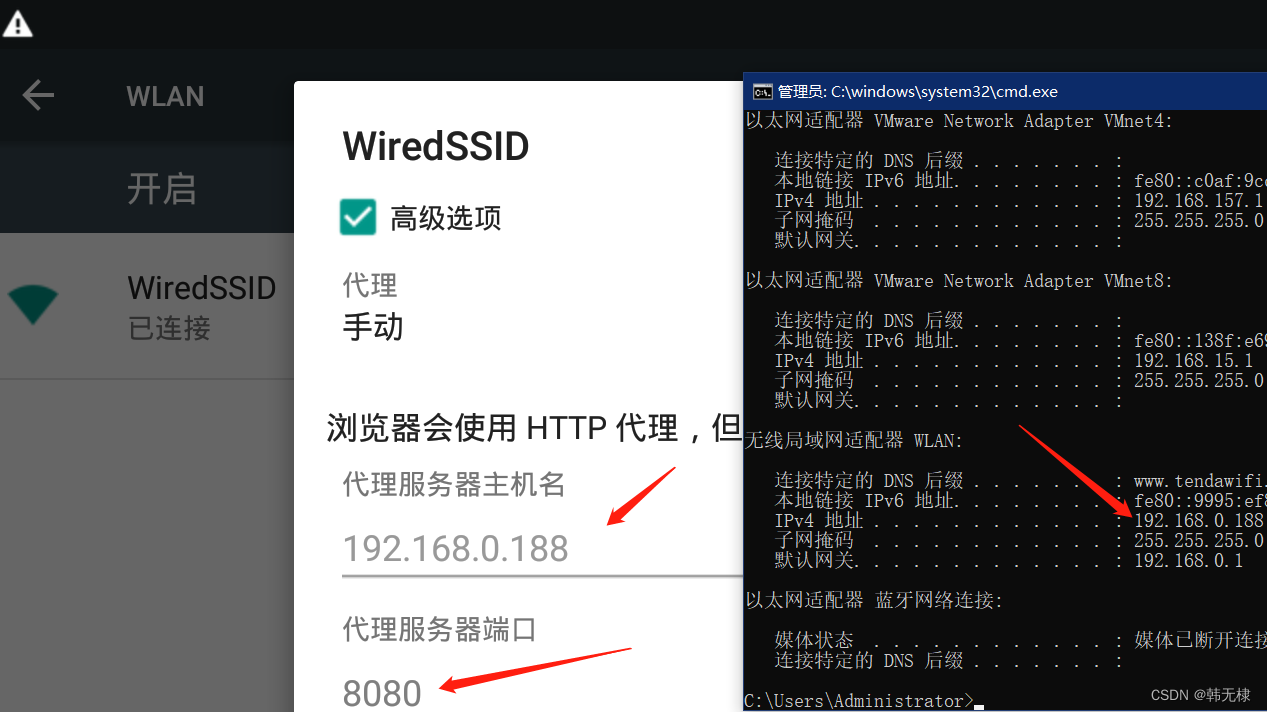Open the 代理 手动 dropdown
This screenshot has width=1267, height=712.
tap(373, 326)
